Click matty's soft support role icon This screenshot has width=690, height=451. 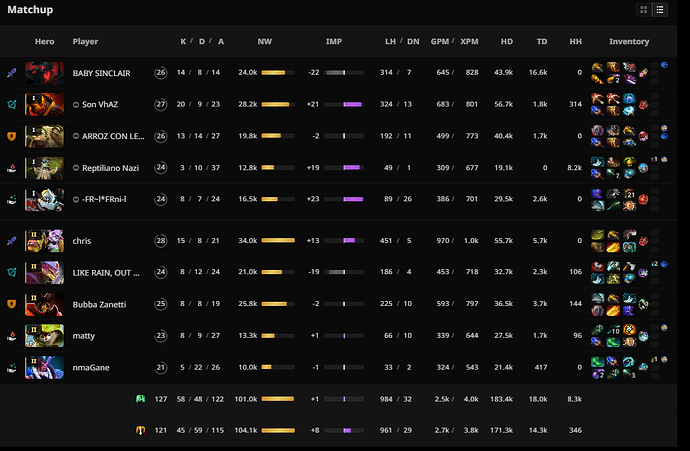click(12, 336)
